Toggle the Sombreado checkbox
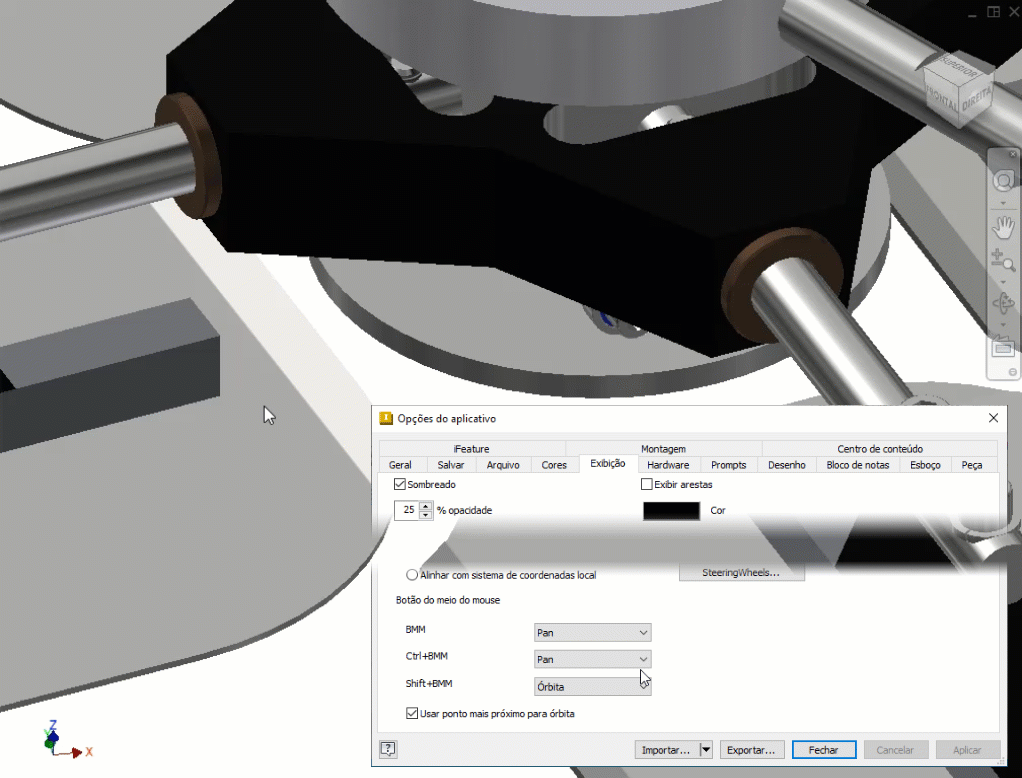The image size is (1022, 778). [x=400, y=484]
